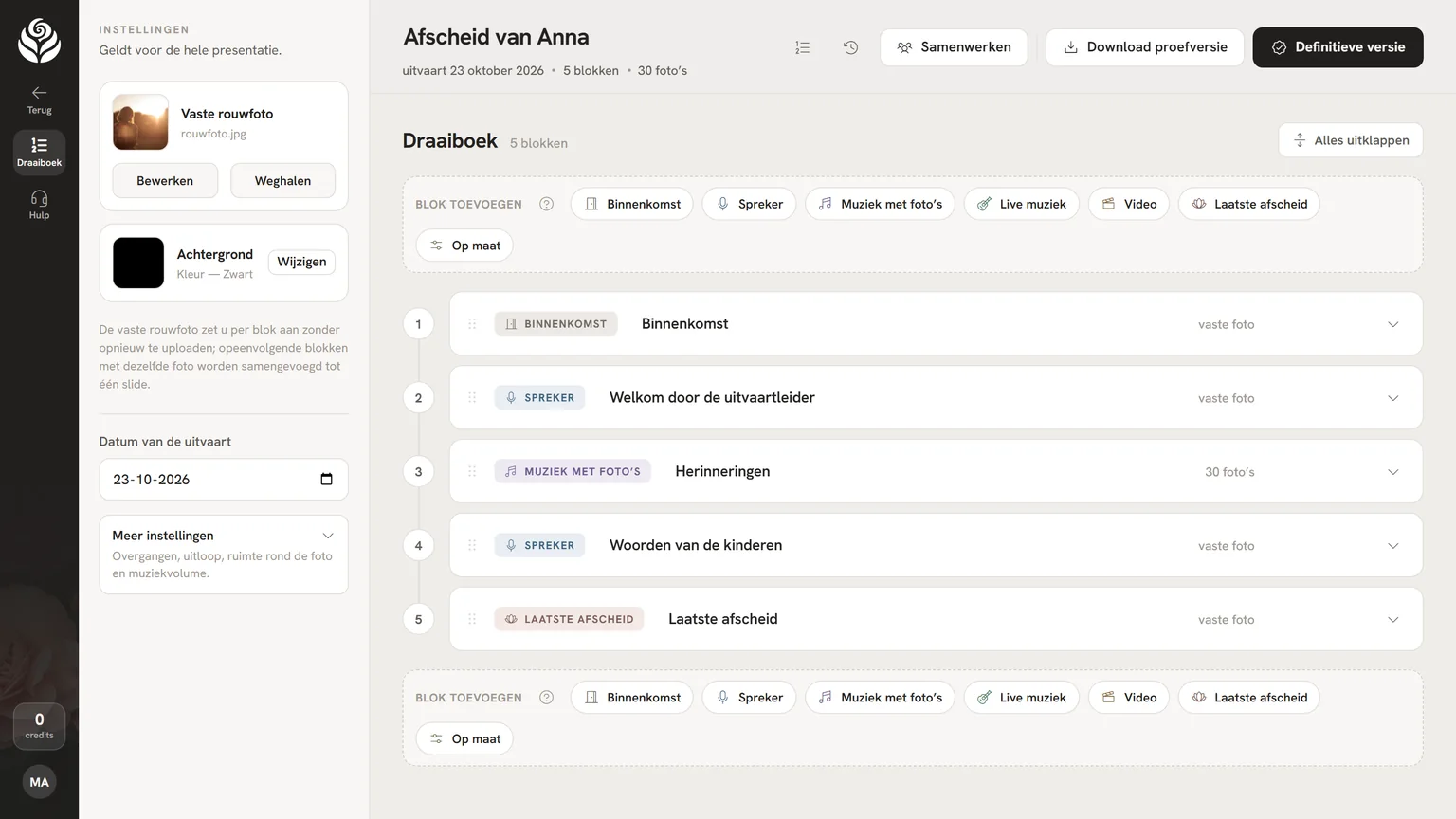Add a Live muziek block from top row
1456x819 pixels.
tap(1021, 204)
